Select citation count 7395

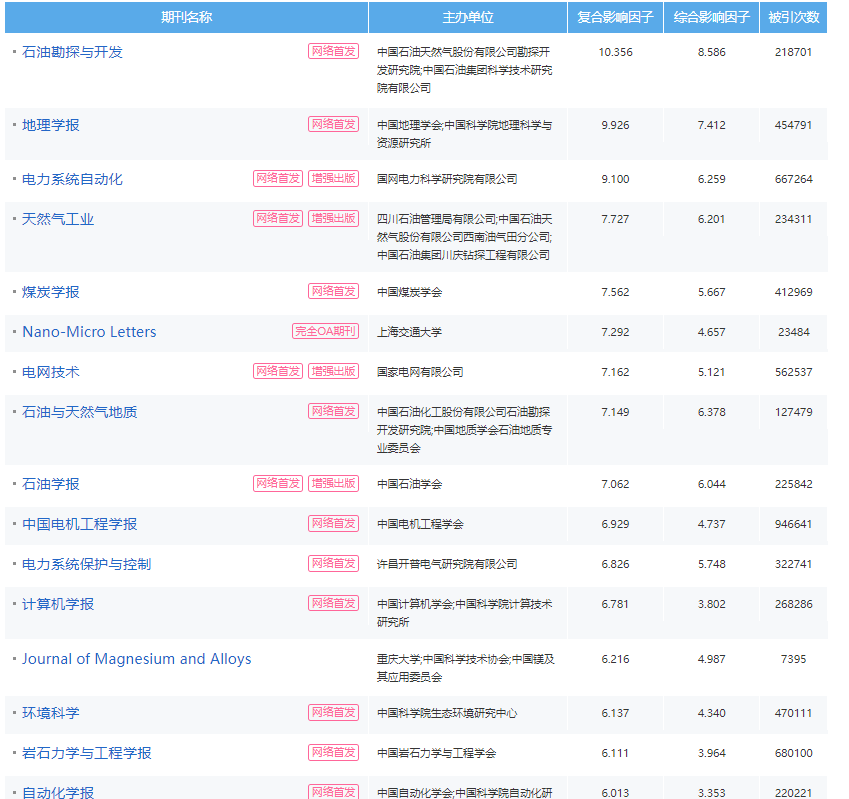pos(793,659)
